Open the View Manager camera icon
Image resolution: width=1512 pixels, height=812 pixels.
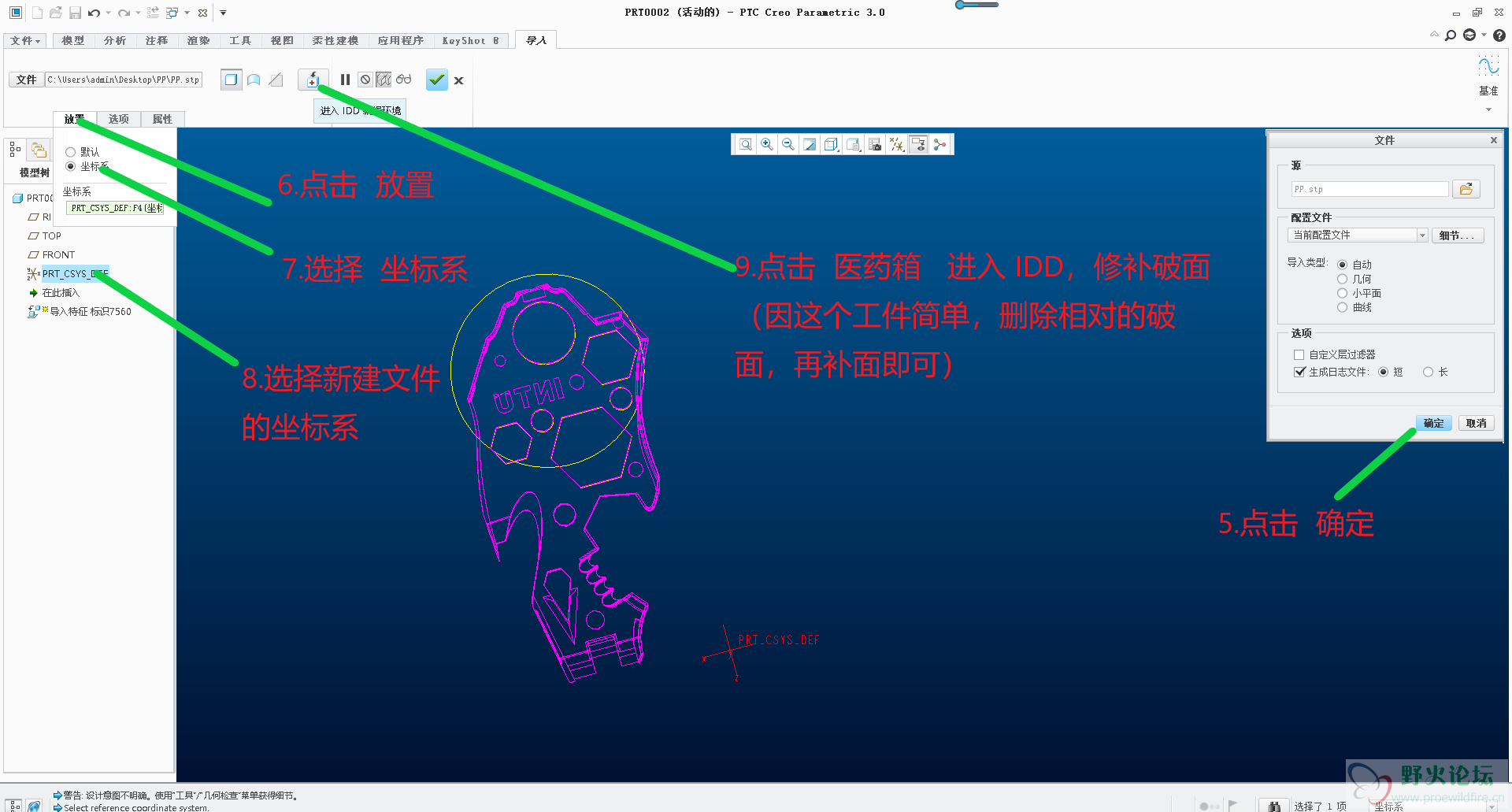874,144
